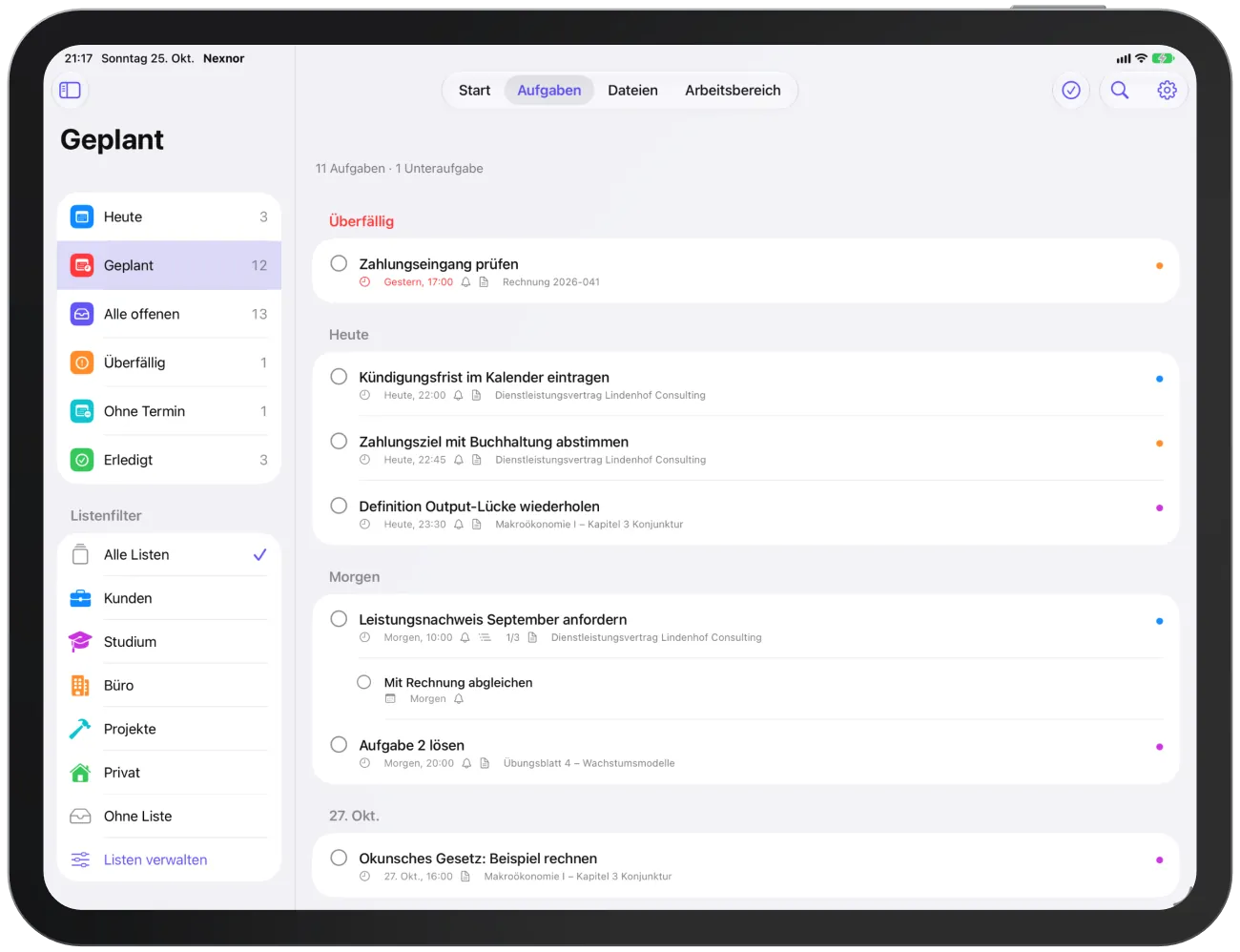Click the battery icon in status bar
Viewport: 1240px width, 952px height.
click(1163, 58)
